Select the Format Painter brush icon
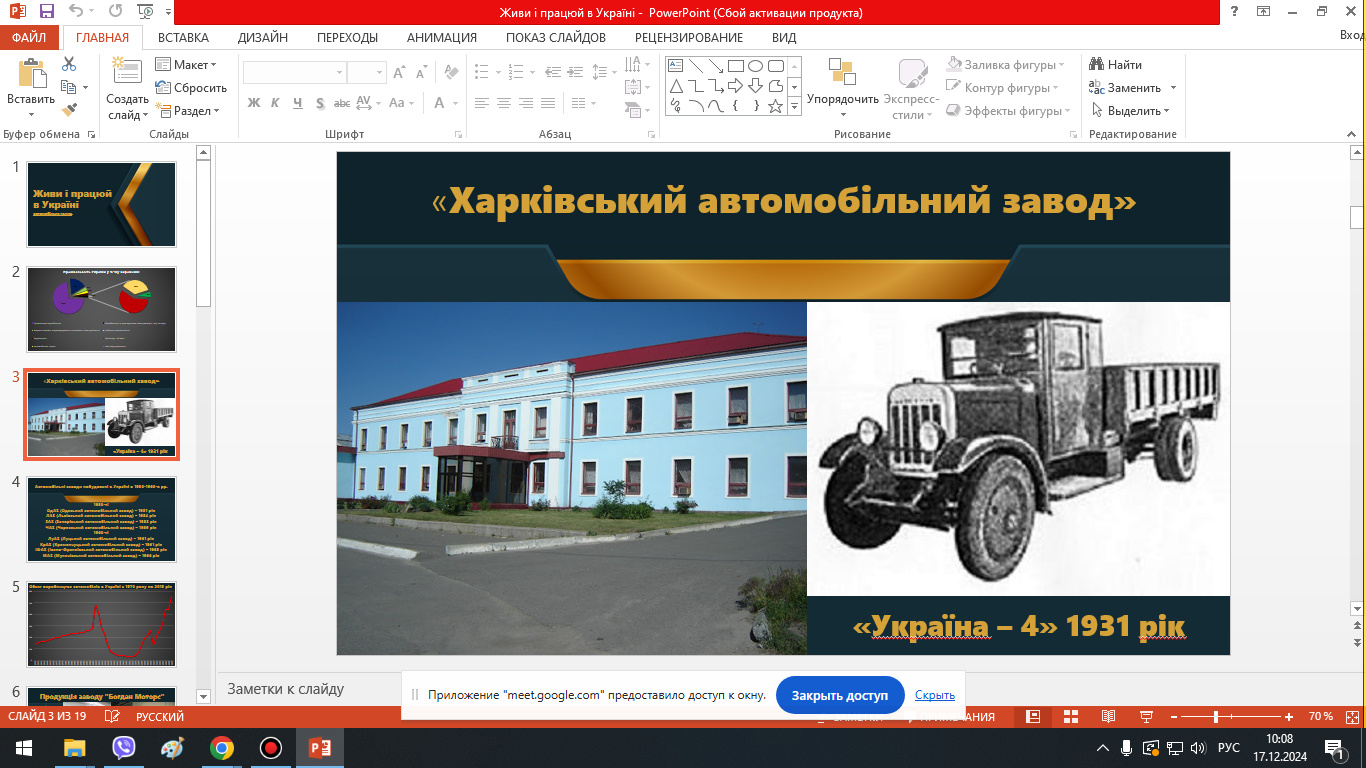The height and width of the screenshot is (768, 1366). 69,110
